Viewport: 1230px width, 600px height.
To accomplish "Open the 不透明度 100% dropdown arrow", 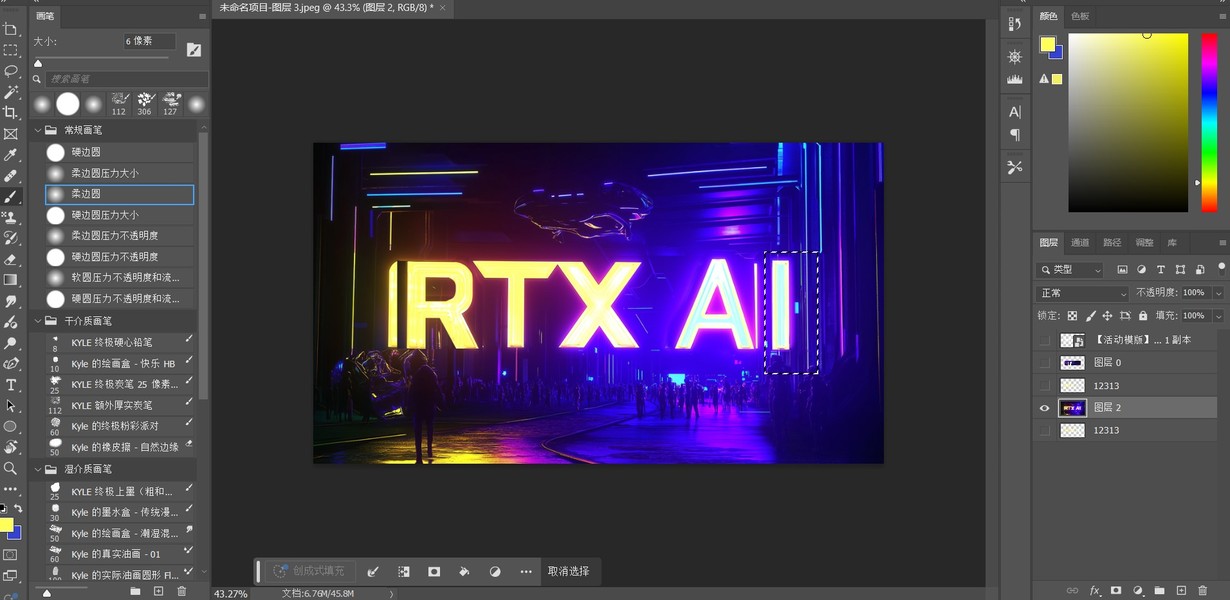I will click(1218, 293).
